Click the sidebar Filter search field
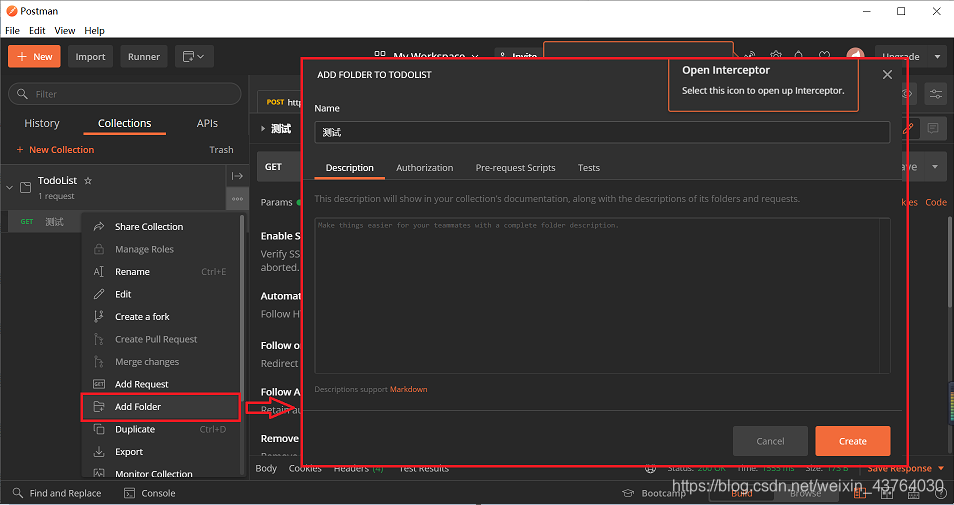Image resolution: width=954 pixels, height=505 pixels. [x=125, y=94]
